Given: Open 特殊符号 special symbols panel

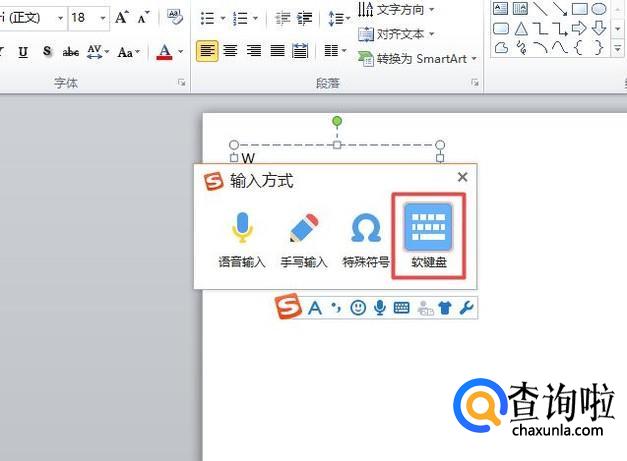Looking at the screenshot, I should click(x=365, y=240).
